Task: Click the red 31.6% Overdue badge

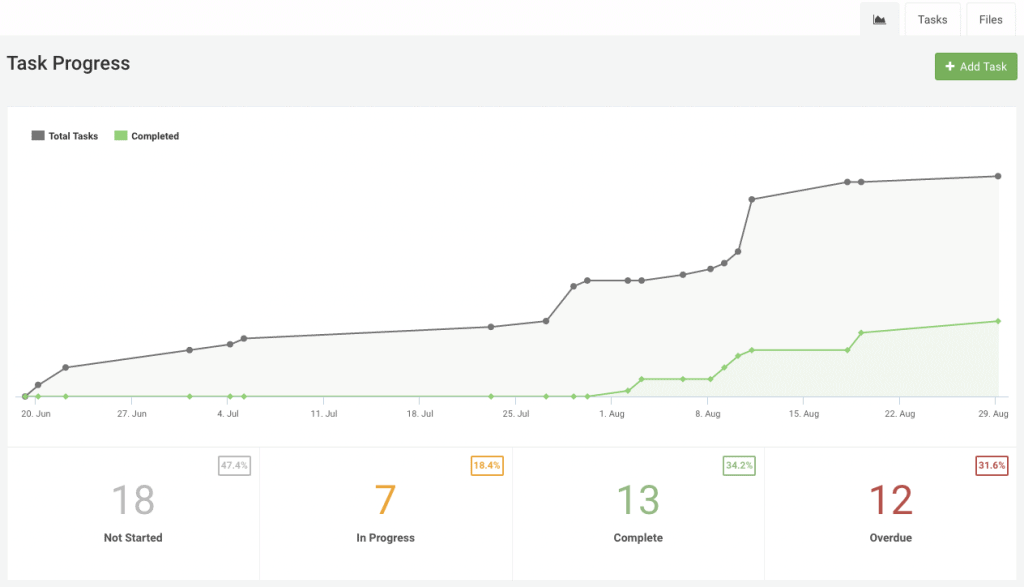Action: coord(992,465)
